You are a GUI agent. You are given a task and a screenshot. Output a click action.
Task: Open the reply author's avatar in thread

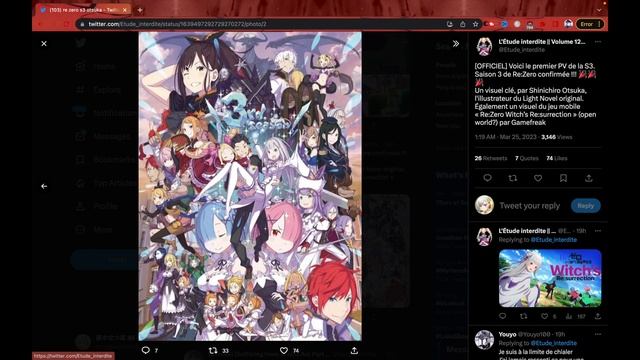pyautogui.click(x=484, y=237)
